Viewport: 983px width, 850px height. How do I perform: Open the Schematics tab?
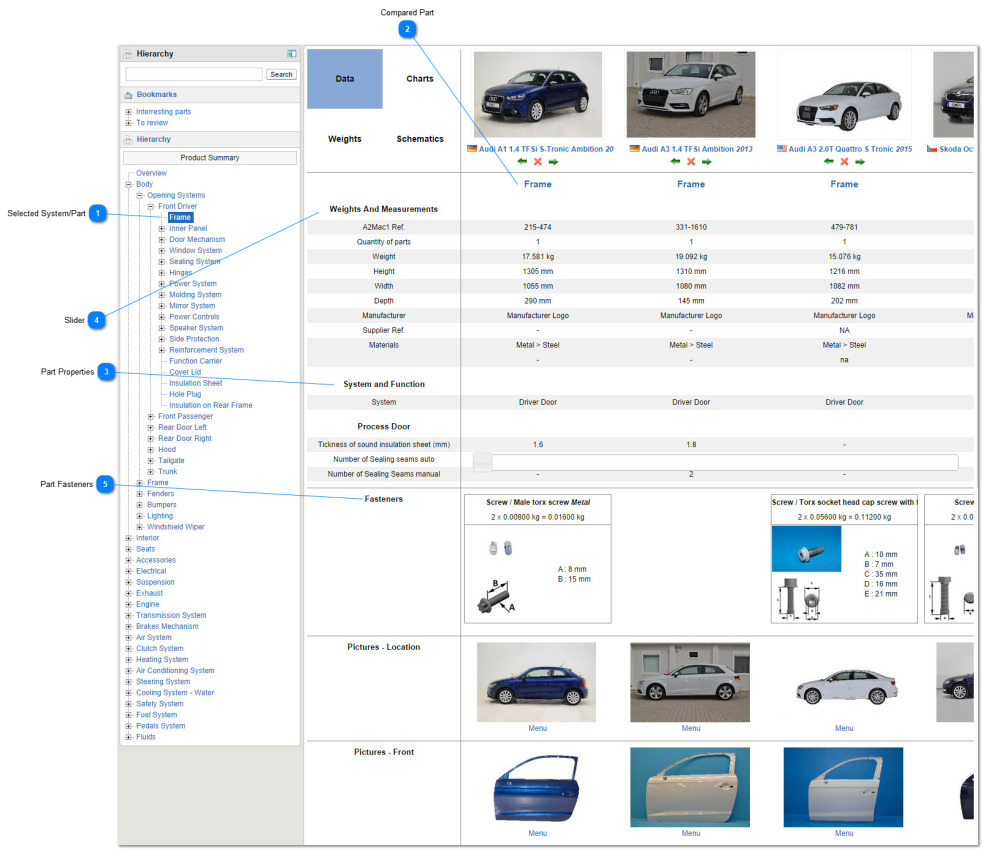tap(420, 139)
